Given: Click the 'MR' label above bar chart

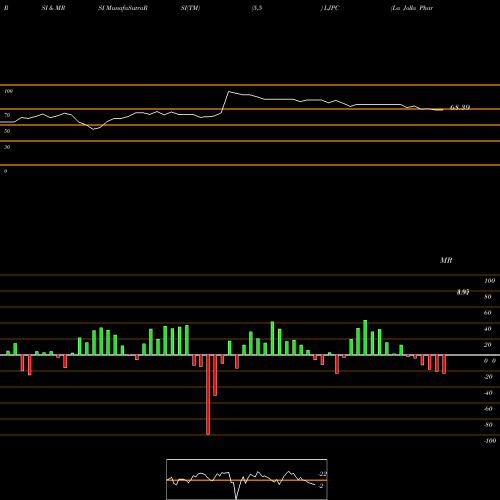Looking at the screenshot, I should [x=446, y=260].
